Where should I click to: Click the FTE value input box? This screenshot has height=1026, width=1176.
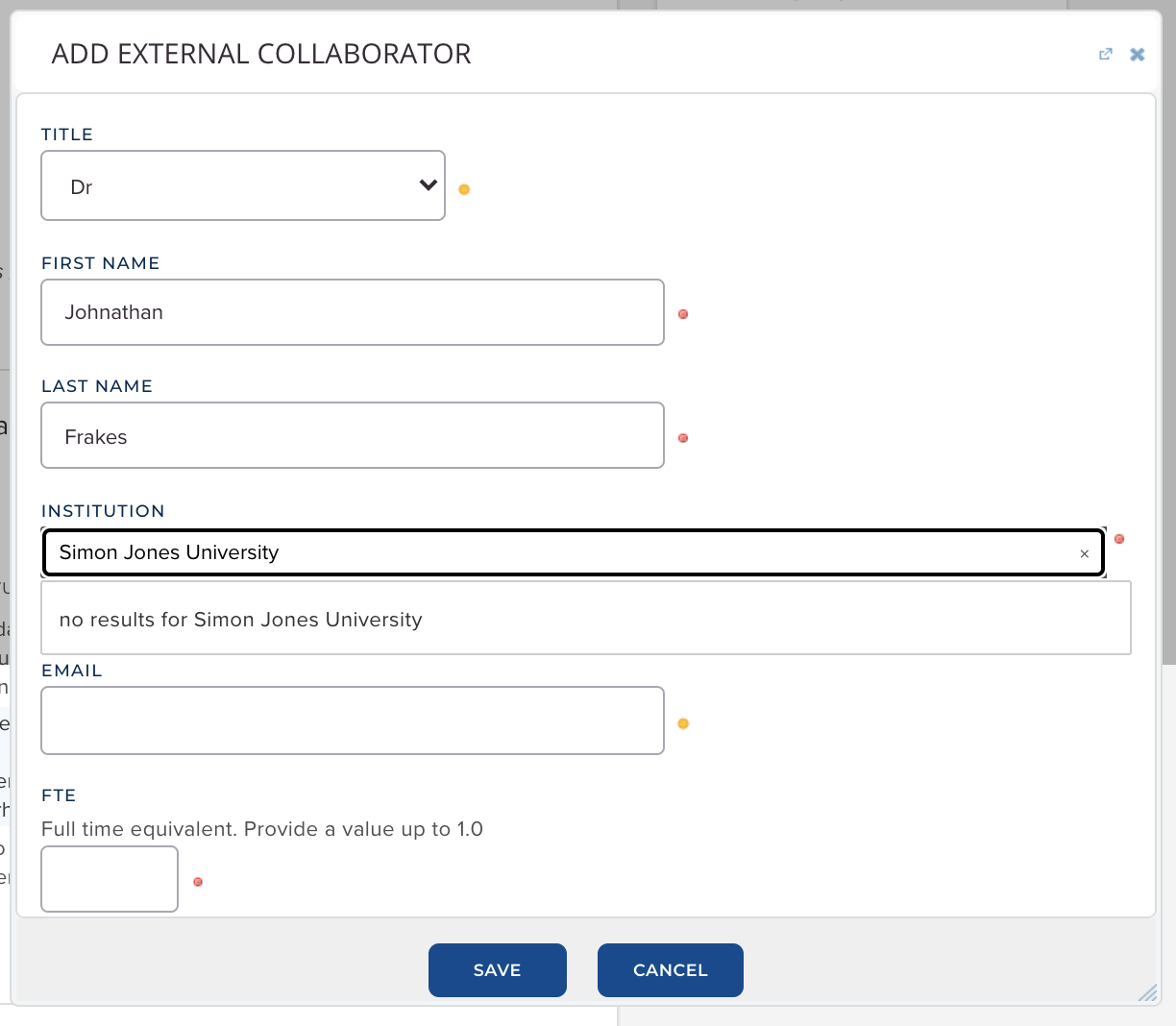[110, 879]
